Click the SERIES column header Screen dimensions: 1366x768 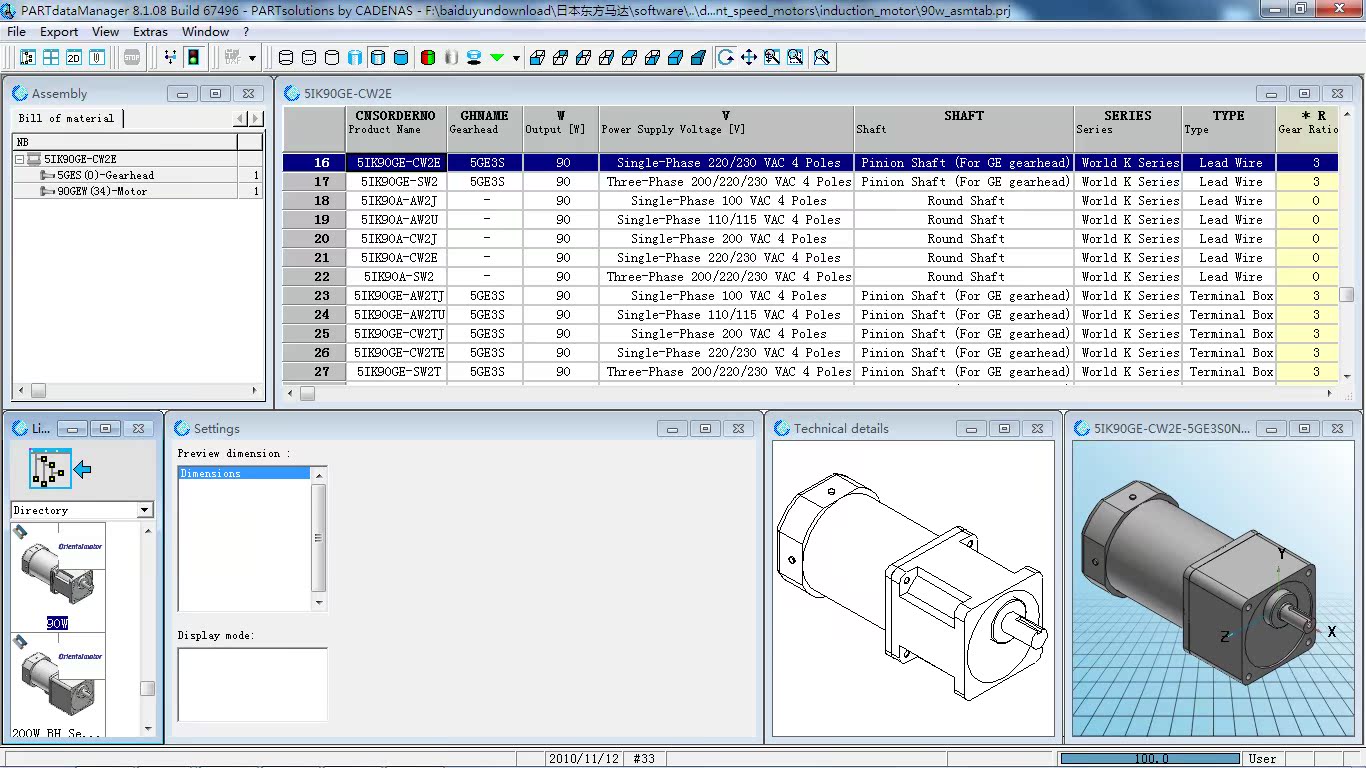[1128, 129]
